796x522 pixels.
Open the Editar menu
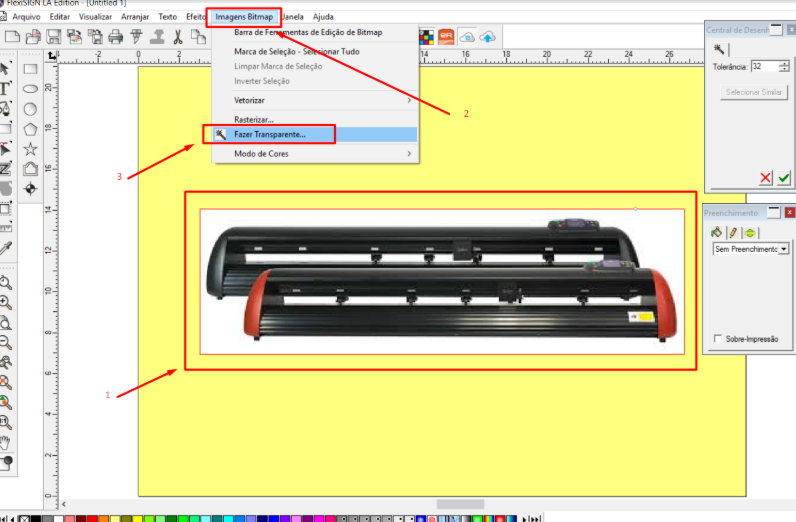coord(59,17)
